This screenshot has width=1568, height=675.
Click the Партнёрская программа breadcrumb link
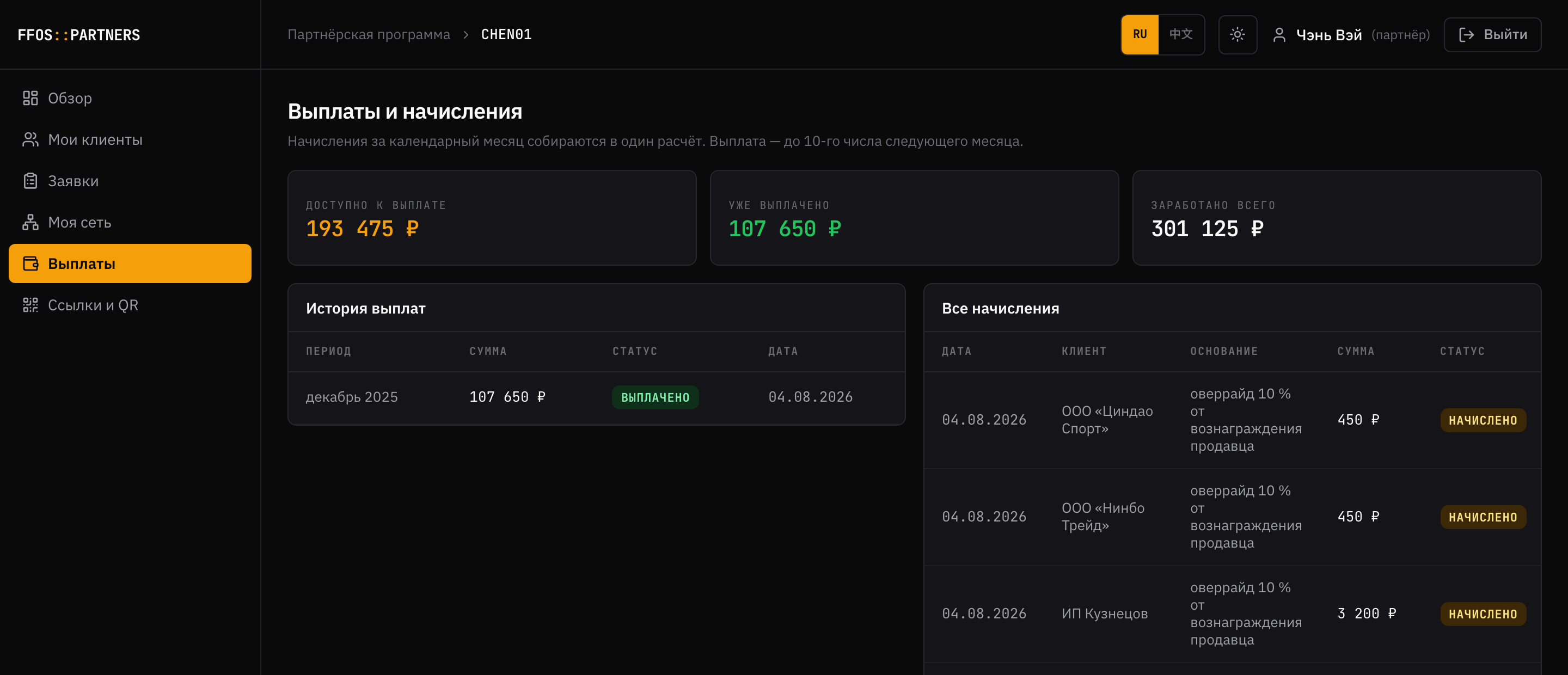point(369,35)
